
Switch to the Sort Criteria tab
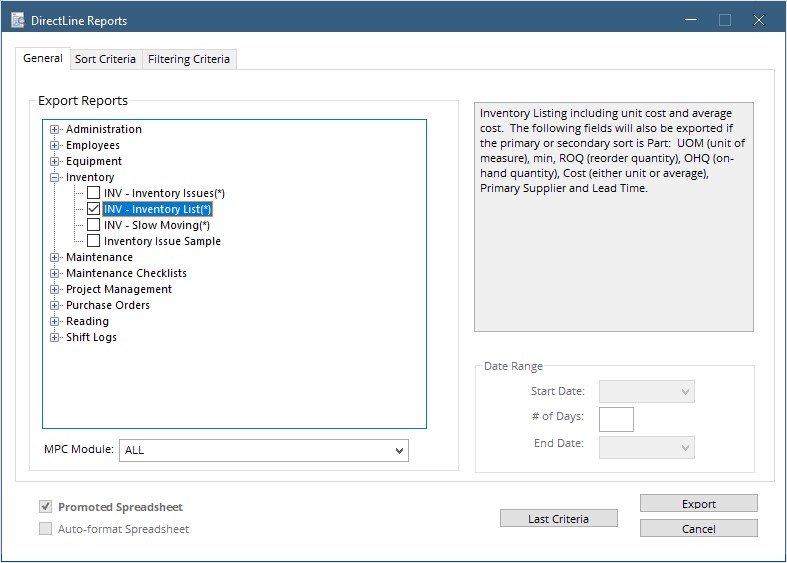click(x=105, y=59)
